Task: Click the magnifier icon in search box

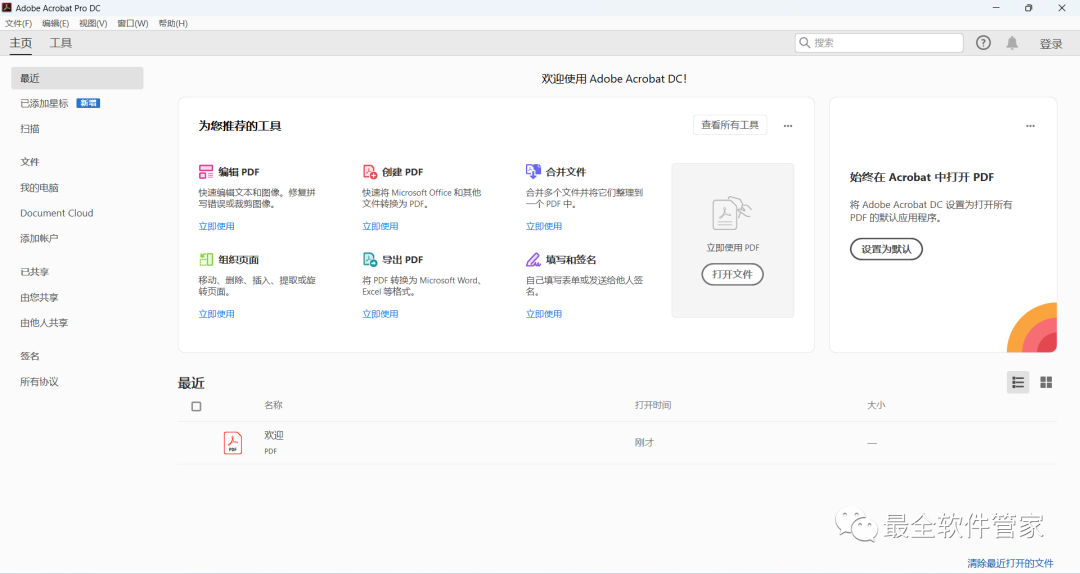Action: [804, 43]
